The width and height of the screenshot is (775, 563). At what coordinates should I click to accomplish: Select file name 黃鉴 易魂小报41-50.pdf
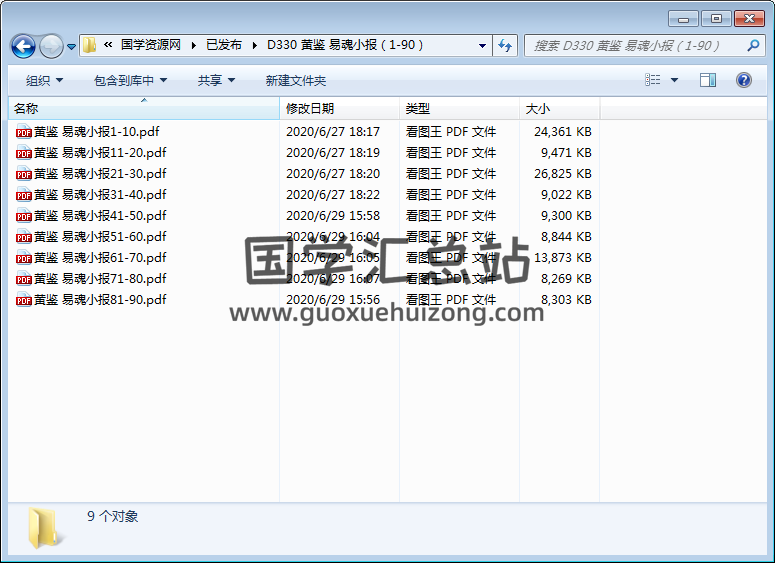[100, 216]
